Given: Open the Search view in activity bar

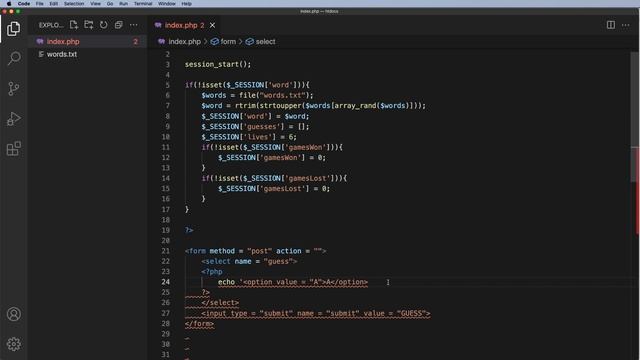Looking at the screenshot, I should pos(13,58).
